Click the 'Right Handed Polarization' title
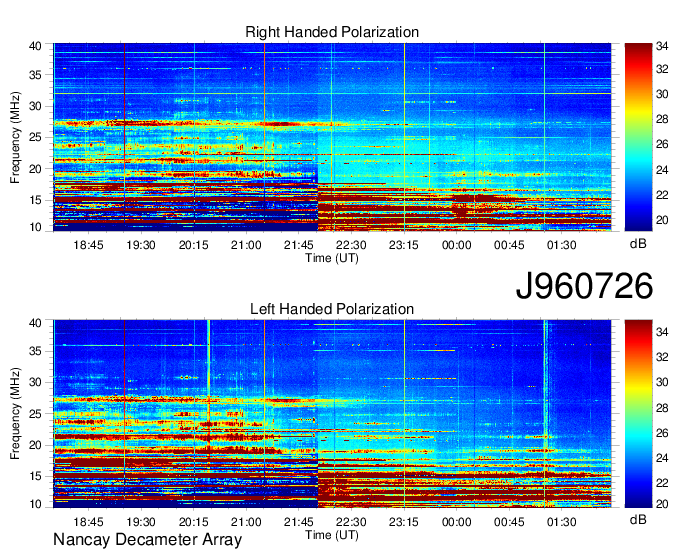The width and height of the screenshot is (680, 552). pyautogui.click(x=332, y=32)
